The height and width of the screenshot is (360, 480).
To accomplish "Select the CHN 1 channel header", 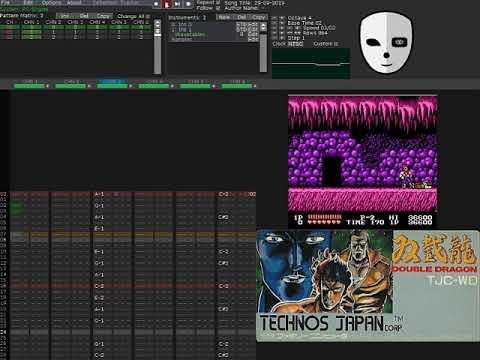I will pos(29,81).
